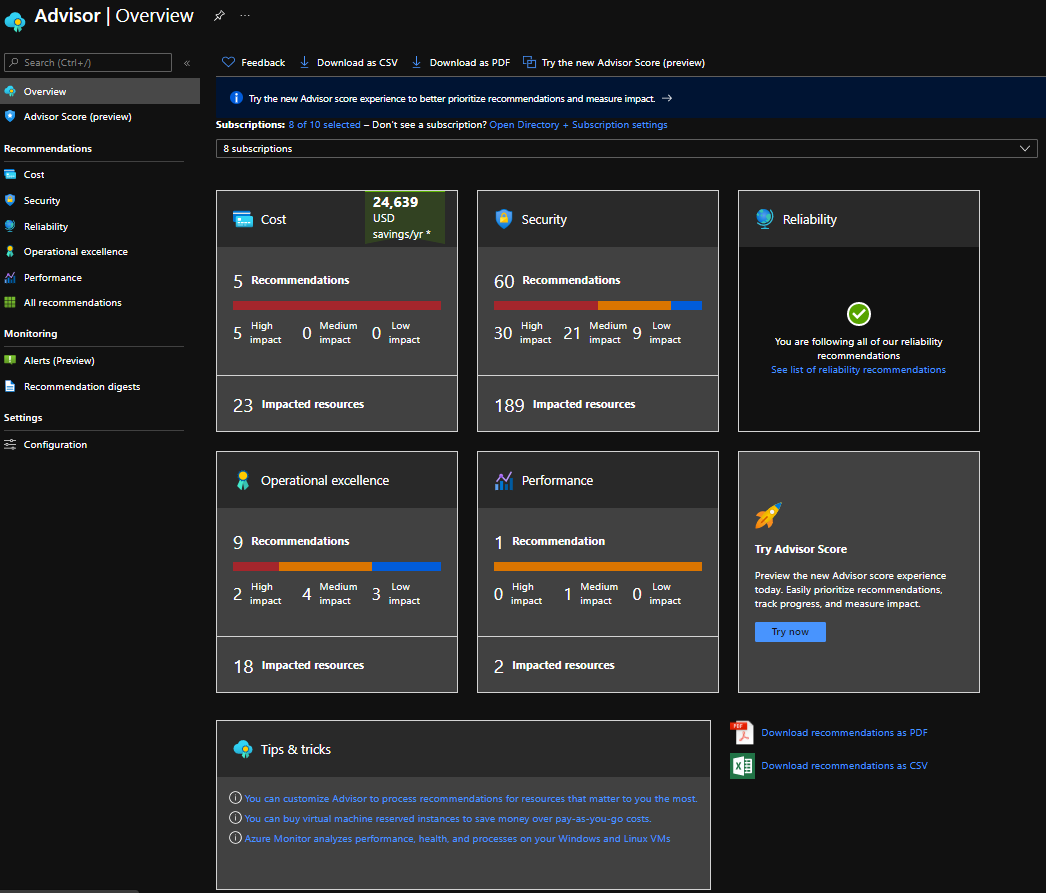Image resolution: width=1046 pixels, height=893 pixels.
Task: Click Download recommendations as CSV link
Action: pyautogui.click(x=845, y=766)
